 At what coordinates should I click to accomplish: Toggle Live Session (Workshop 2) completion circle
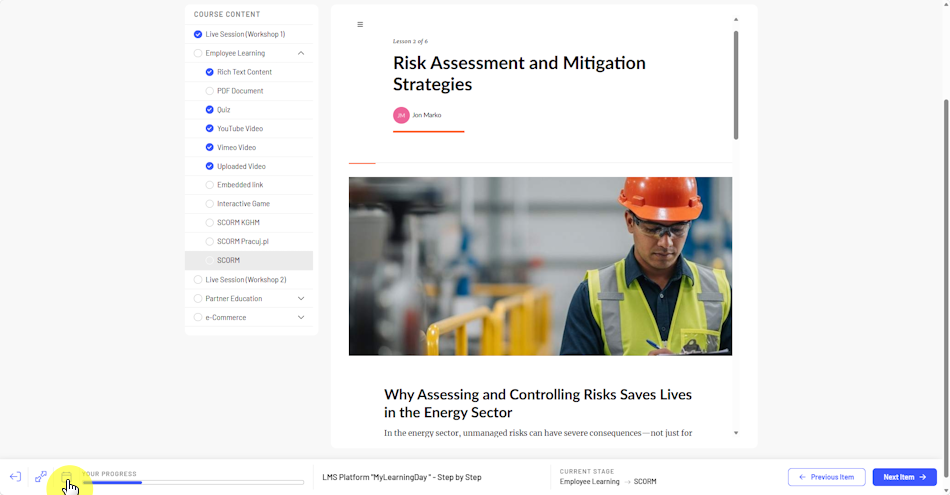pos(198,280)
